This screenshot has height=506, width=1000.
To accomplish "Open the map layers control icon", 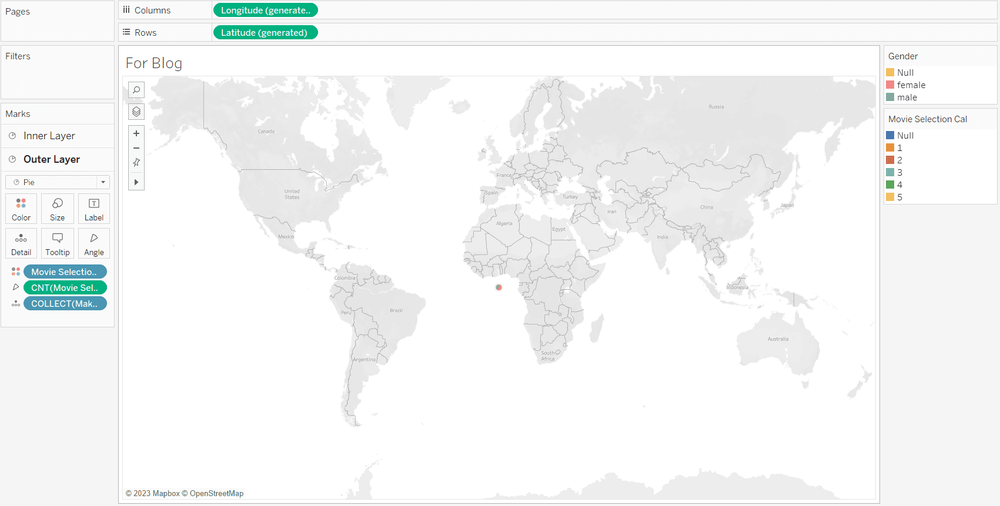I will [x=137, y=112].
